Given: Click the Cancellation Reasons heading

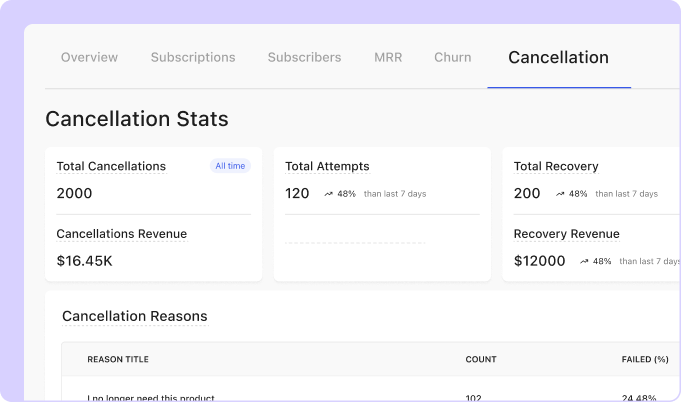Looking at the screenshot, I should 135,316.
